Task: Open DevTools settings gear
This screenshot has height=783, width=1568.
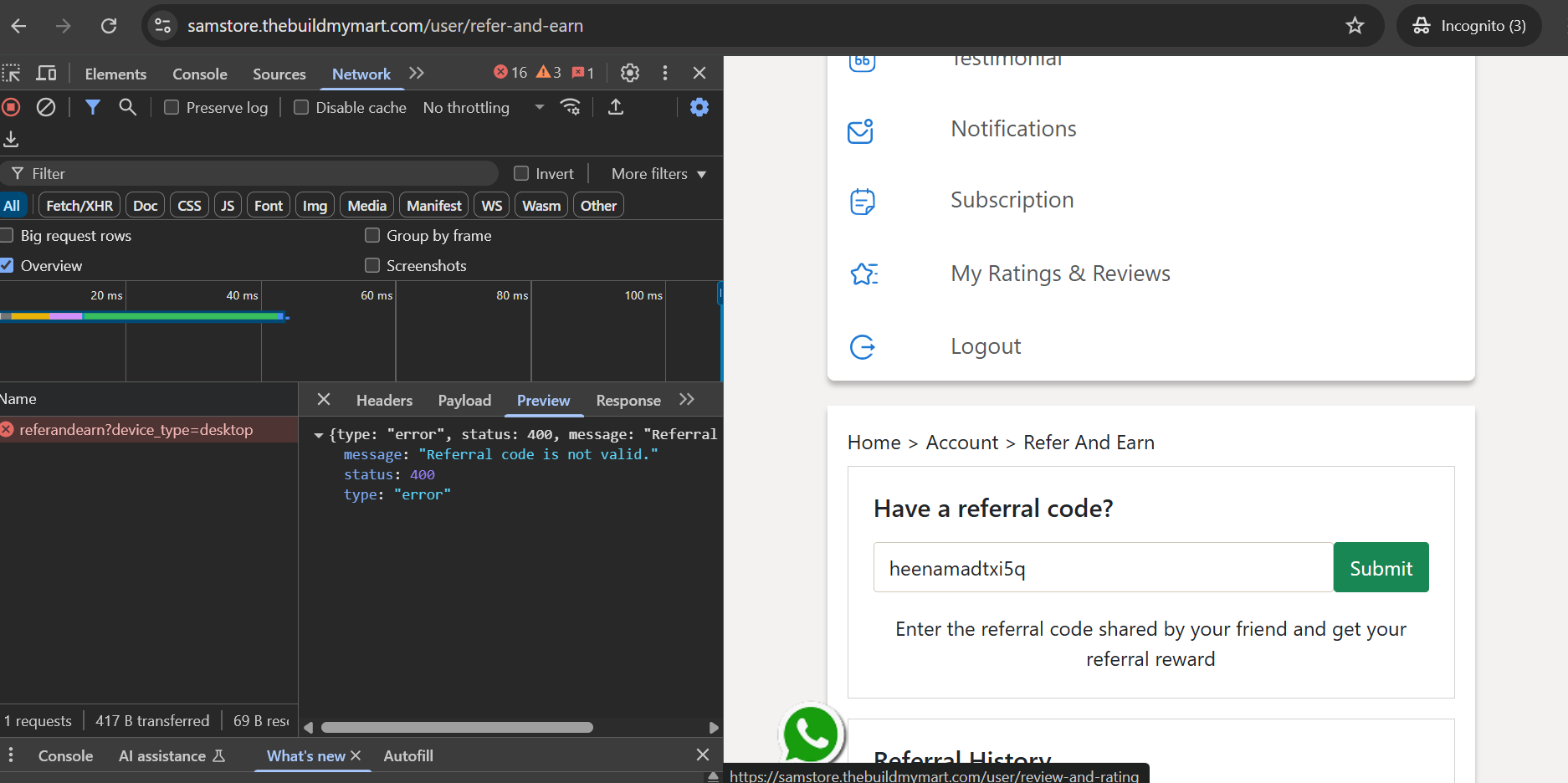Action: (x=630, y=74)
